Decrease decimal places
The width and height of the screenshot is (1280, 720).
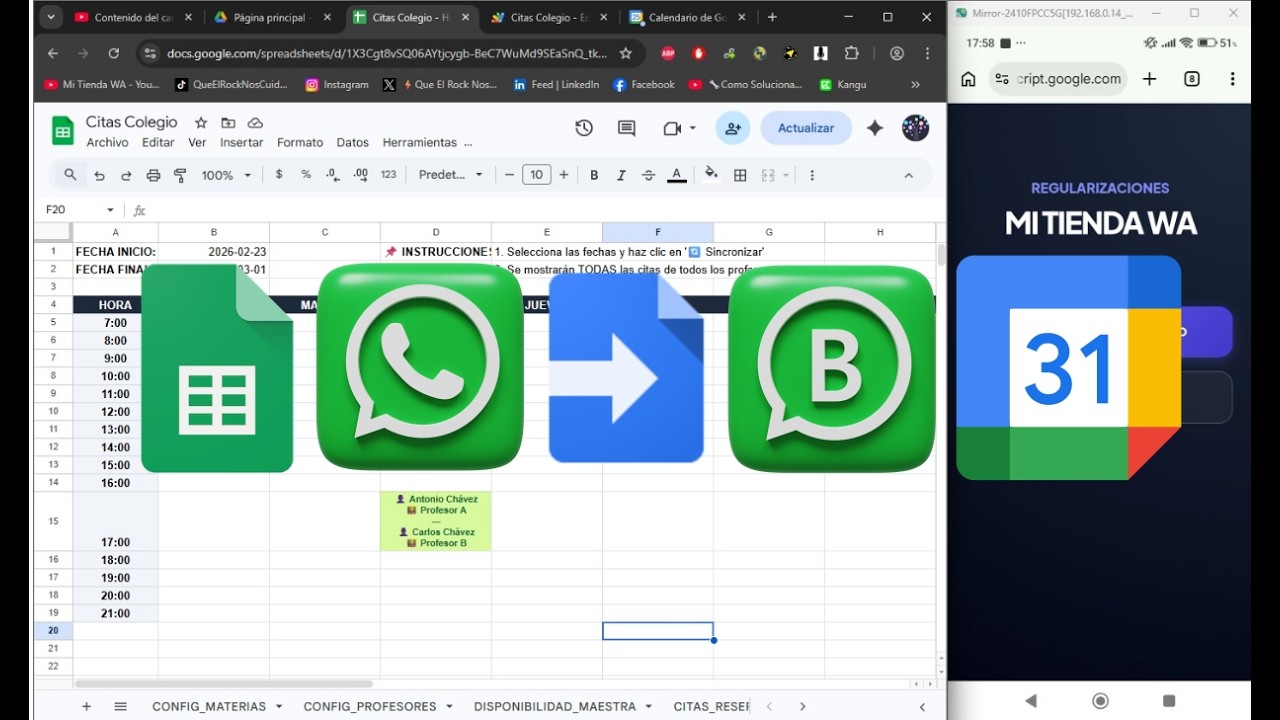tap(333, 174)
